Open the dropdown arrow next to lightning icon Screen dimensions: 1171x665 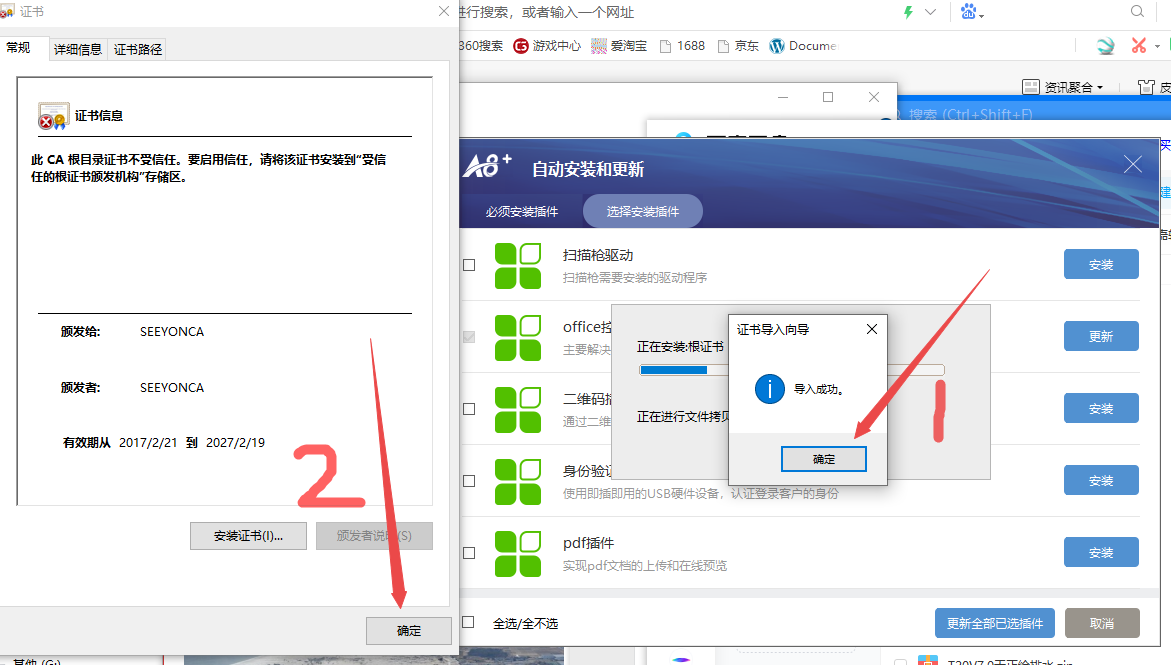(x=929, y=12)
